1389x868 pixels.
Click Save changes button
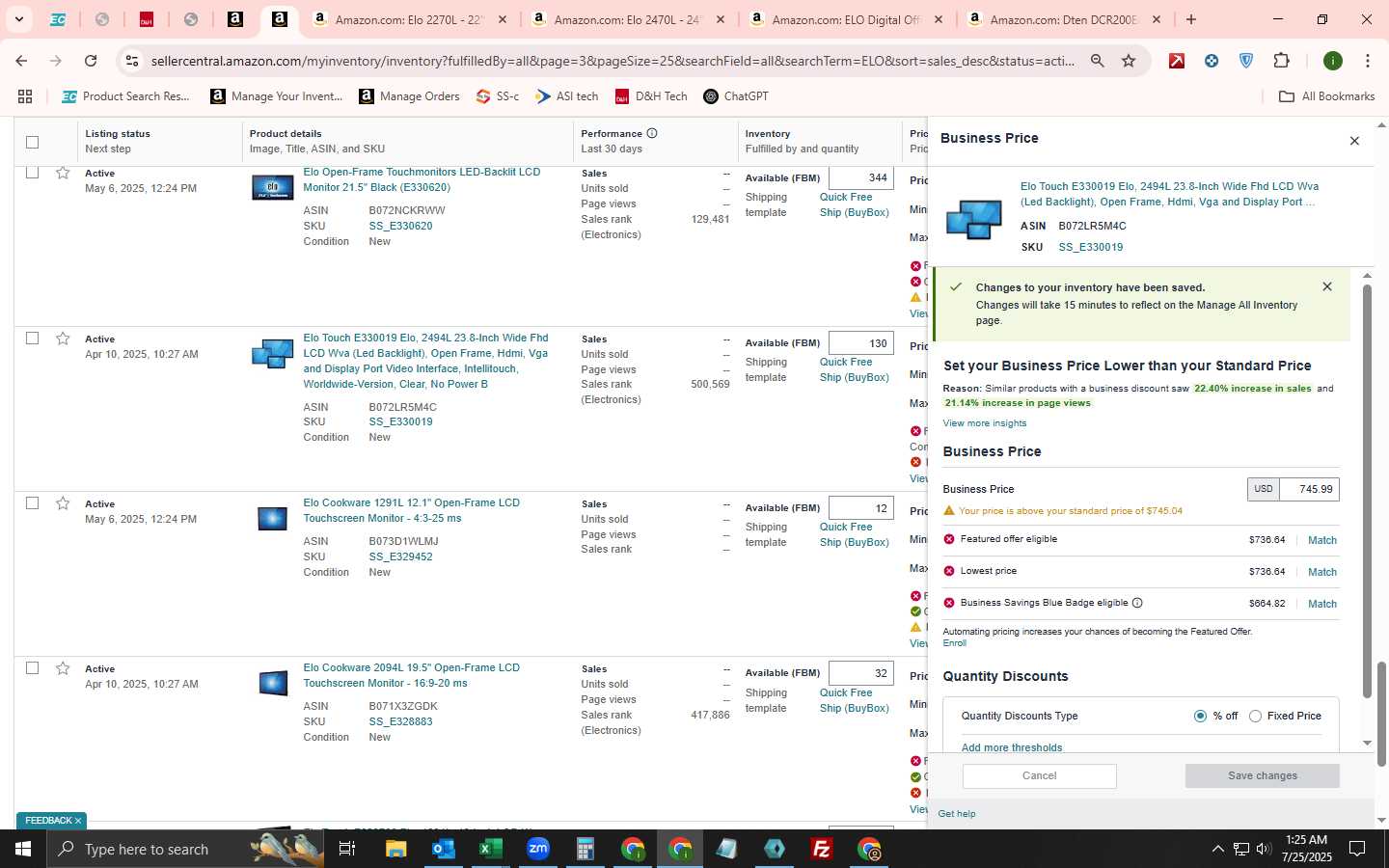click(x=1262, y=775)
